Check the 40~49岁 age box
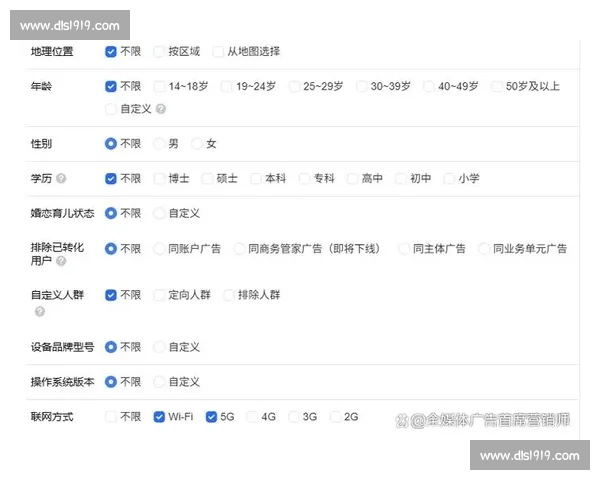Viewport: 600px width, 480px height. pos(429,87)
